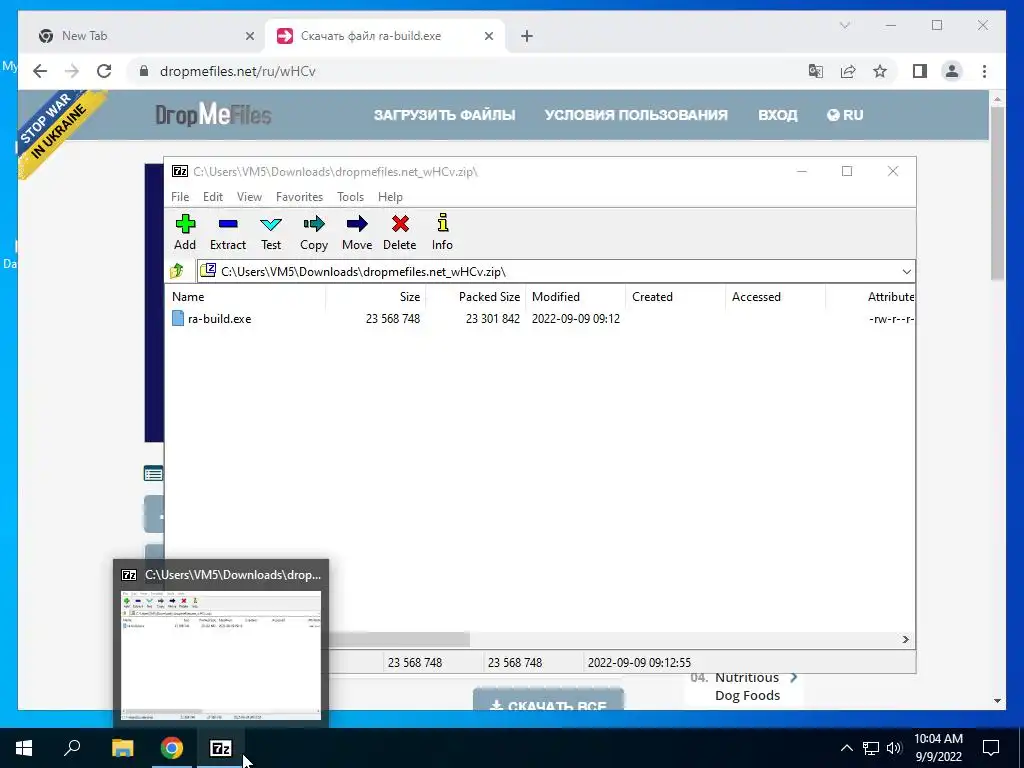Close the ra-build.exe download tab
The width and height of the screenshot is (1024, 768).
488,37
